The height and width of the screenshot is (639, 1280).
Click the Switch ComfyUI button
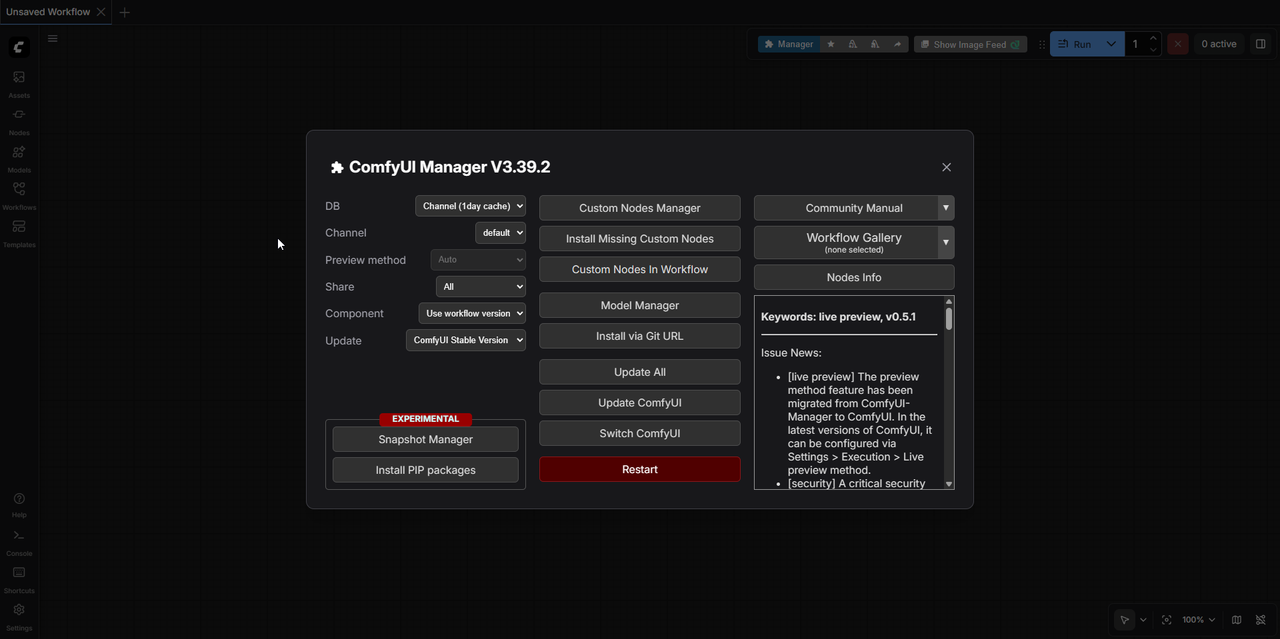tap(640, 433)
